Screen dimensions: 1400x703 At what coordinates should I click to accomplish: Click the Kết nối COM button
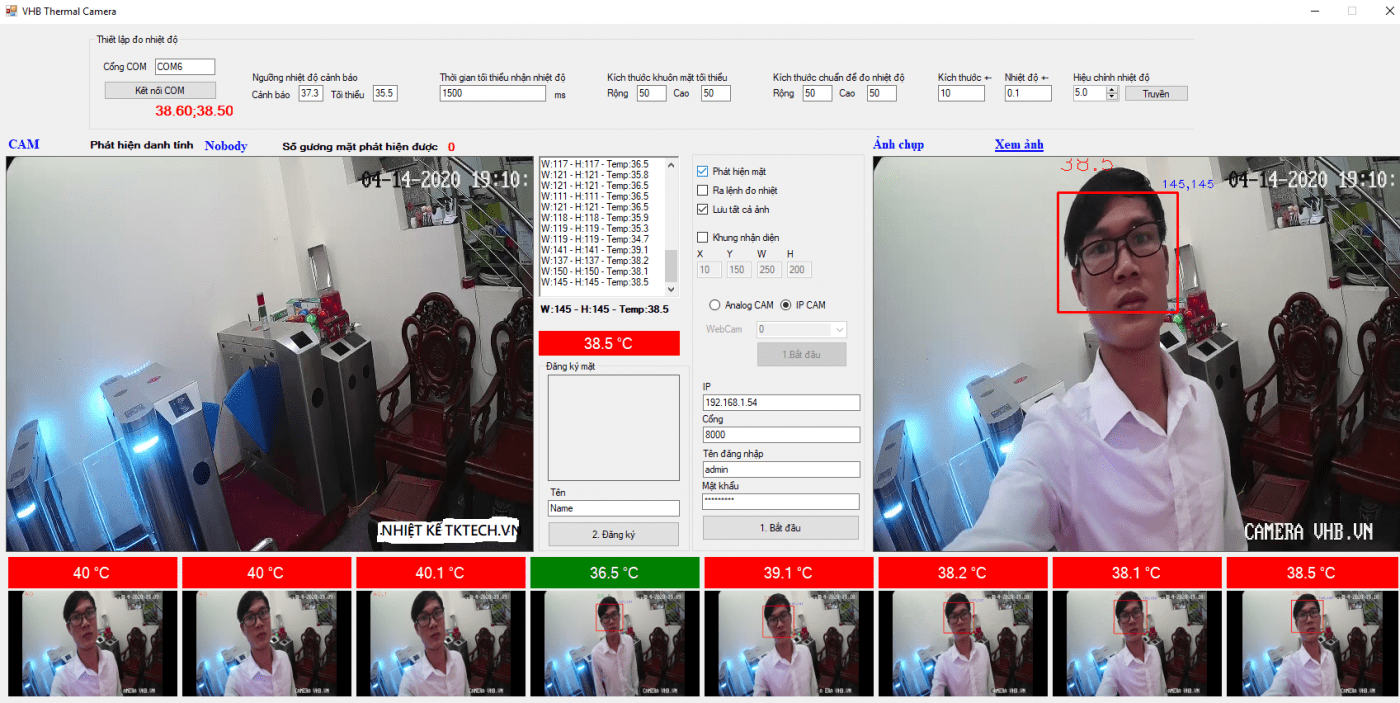tap(160, 91)
